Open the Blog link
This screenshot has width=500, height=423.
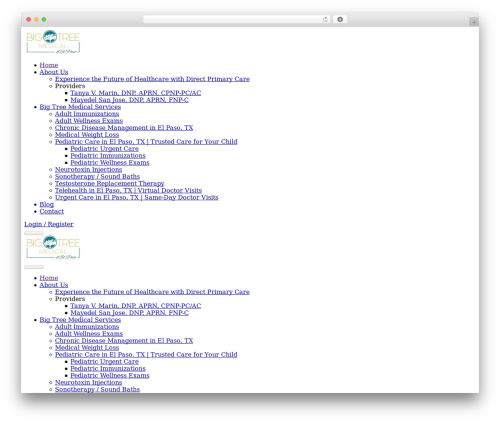click(47, 205)
